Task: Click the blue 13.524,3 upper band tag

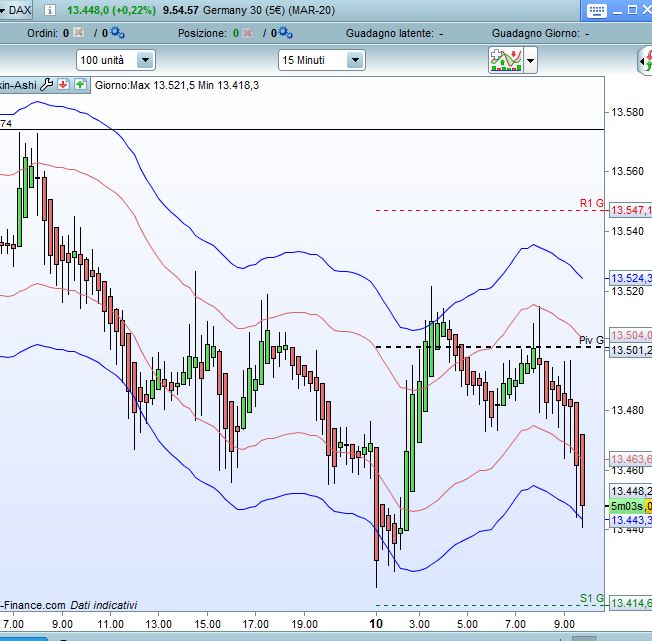Action: (x=631, y=278)
